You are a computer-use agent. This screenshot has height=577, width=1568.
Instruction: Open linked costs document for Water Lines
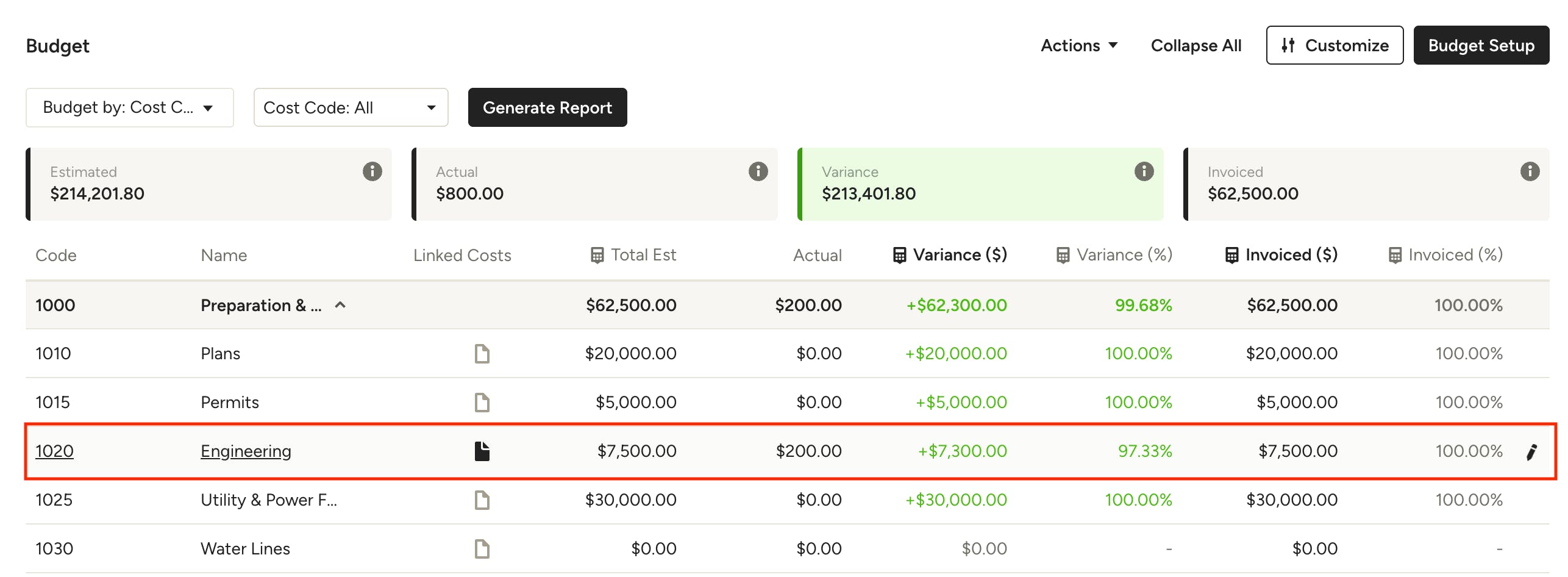point(482,549)
